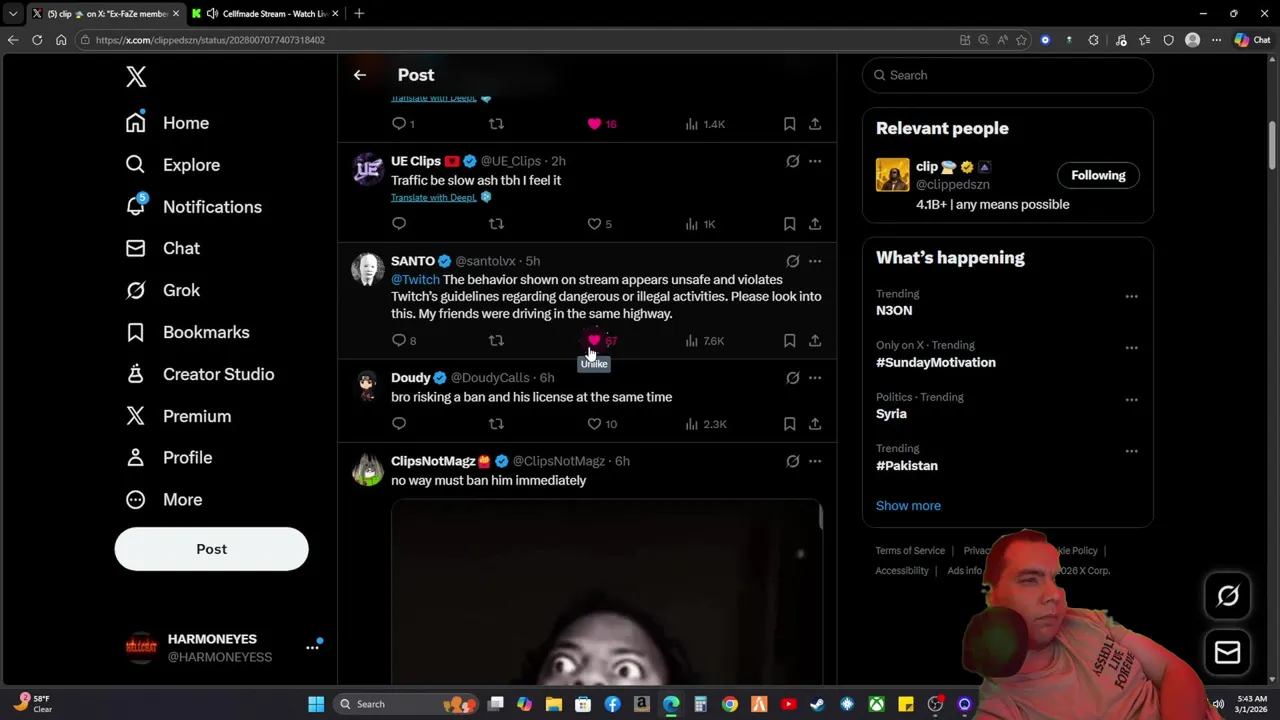View analytics on SANTO's post

704,341
